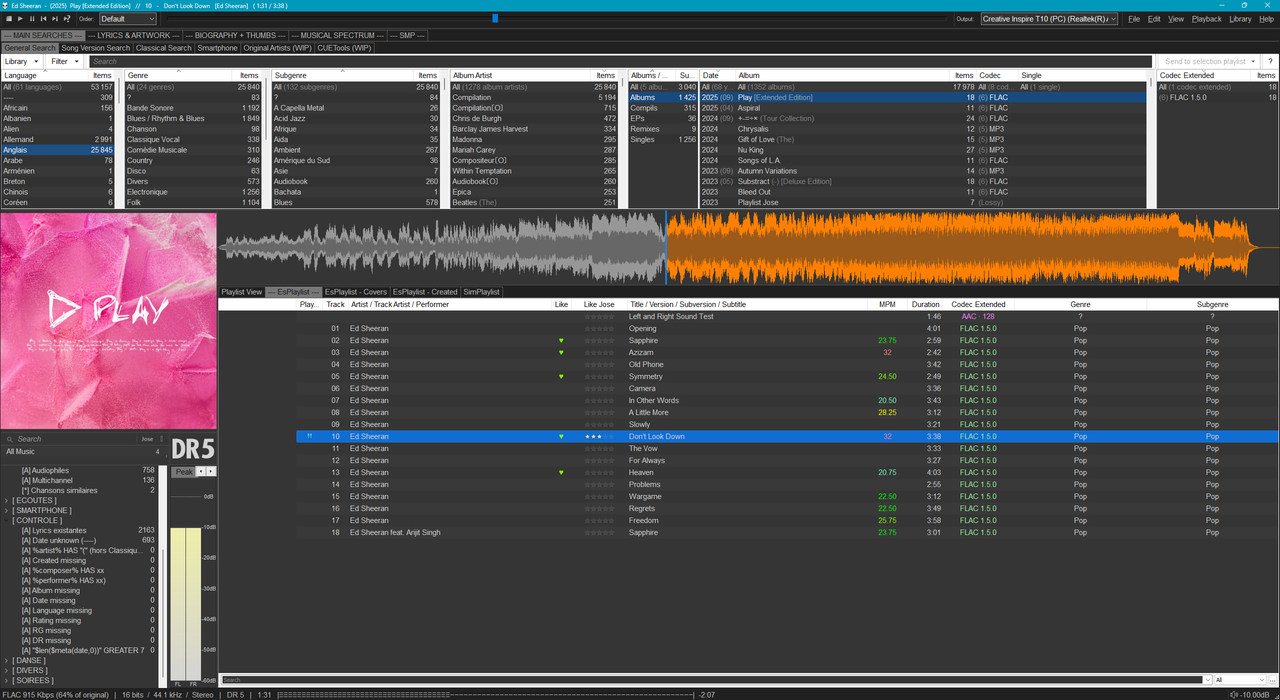Switch to MUSICAL SPECTRUM tab
Viewport: 1280px width, 700px height.
[x=337, y=35]
